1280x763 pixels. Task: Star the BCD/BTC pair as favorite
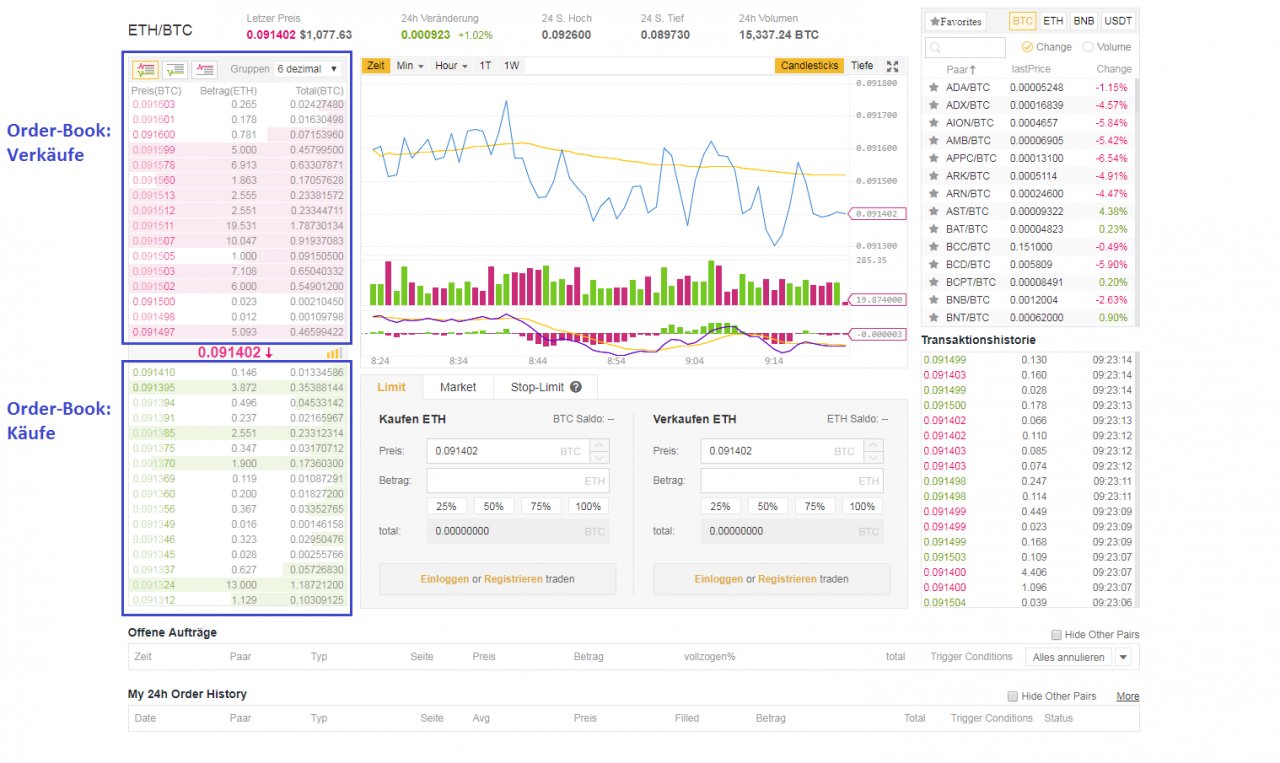point(933,264)
